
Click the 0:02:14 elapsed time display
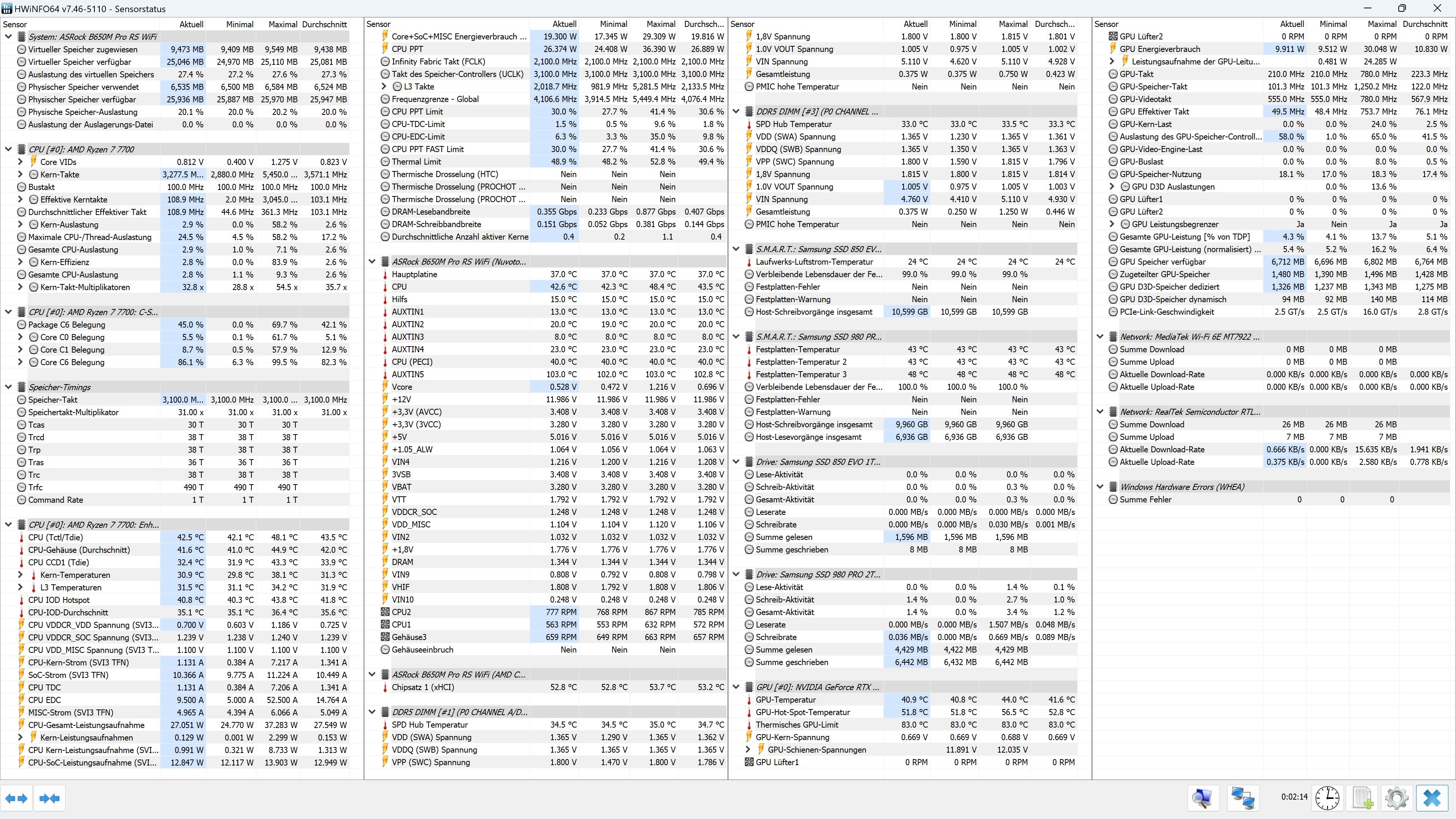tap(1294, 797)
